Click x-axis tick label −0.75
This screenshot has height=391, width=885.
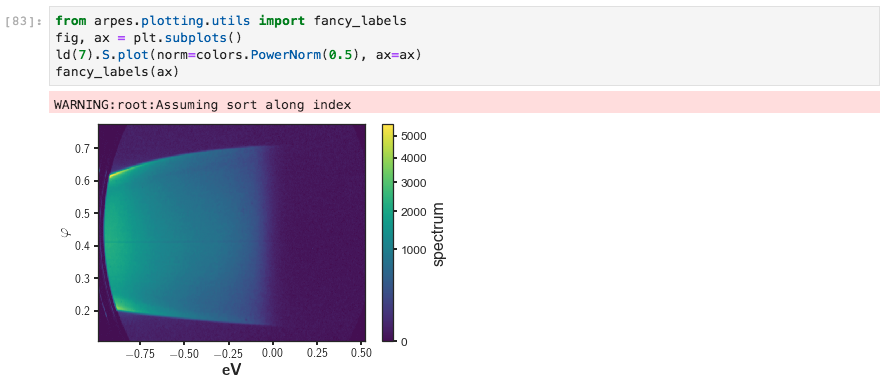pyautogui.click(x=141, y=353)
